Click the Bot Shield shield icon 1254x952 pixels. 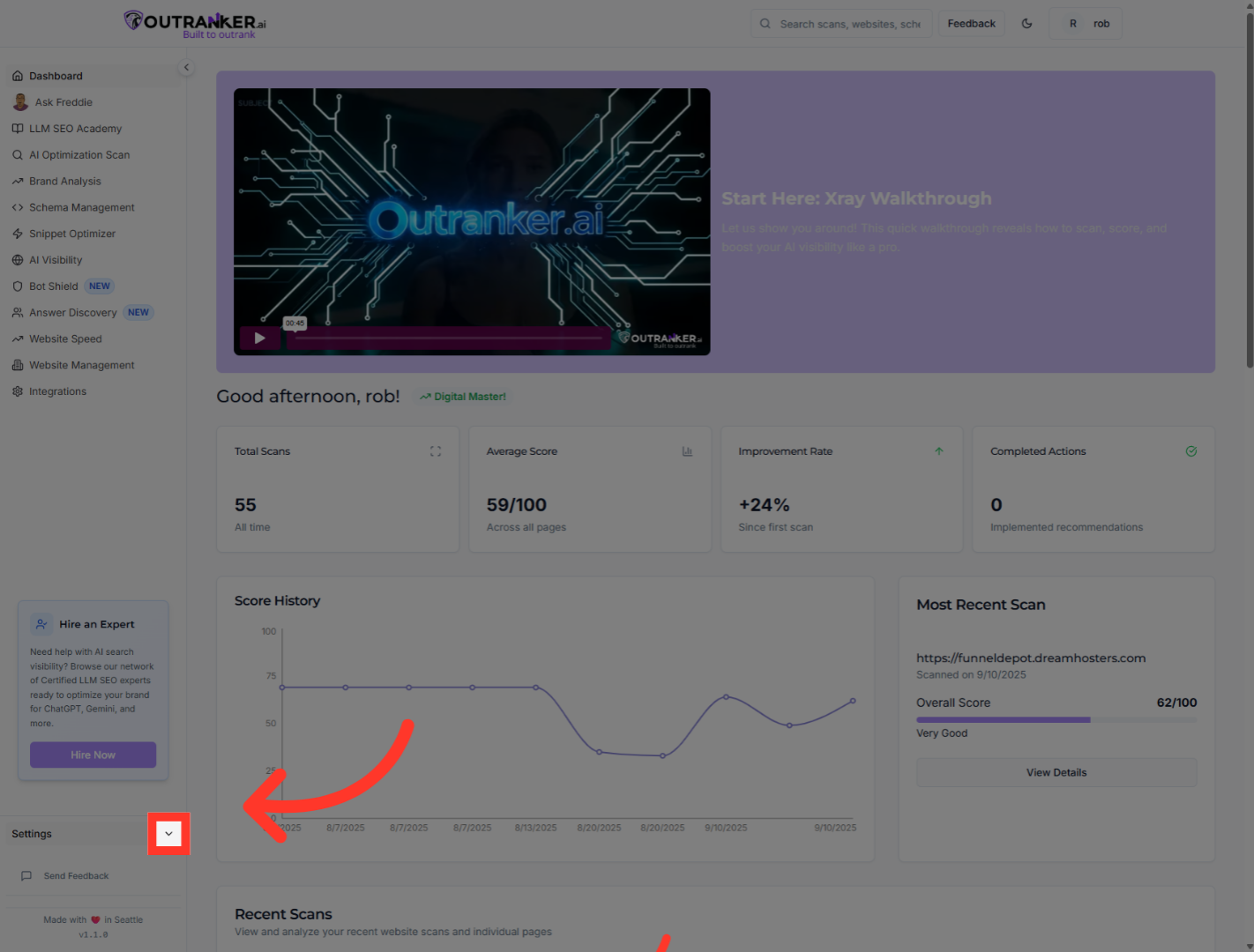pos(18,286)
